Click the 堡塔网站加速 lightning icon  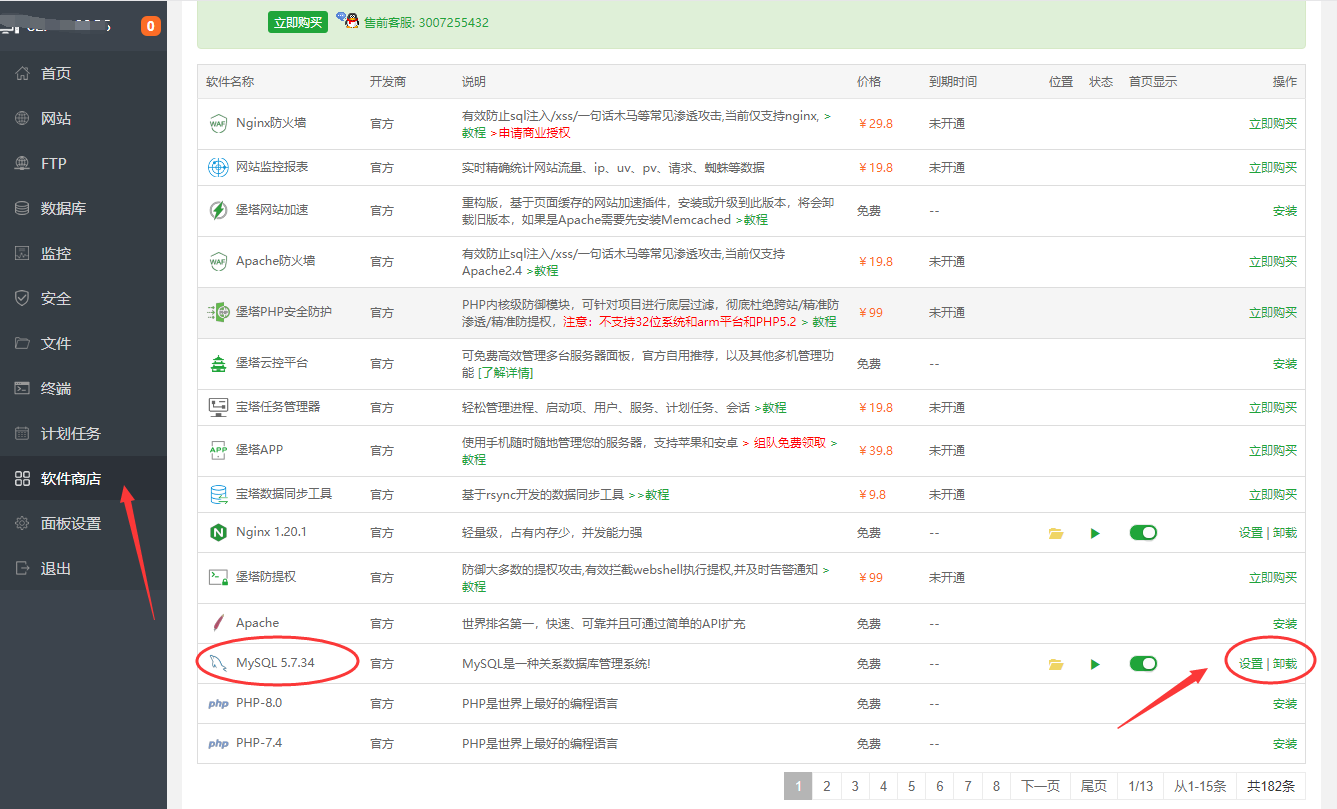click(218, 210)
